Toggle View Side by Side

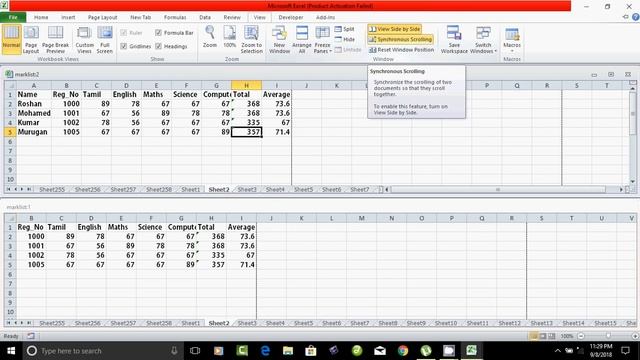(394, 29)
